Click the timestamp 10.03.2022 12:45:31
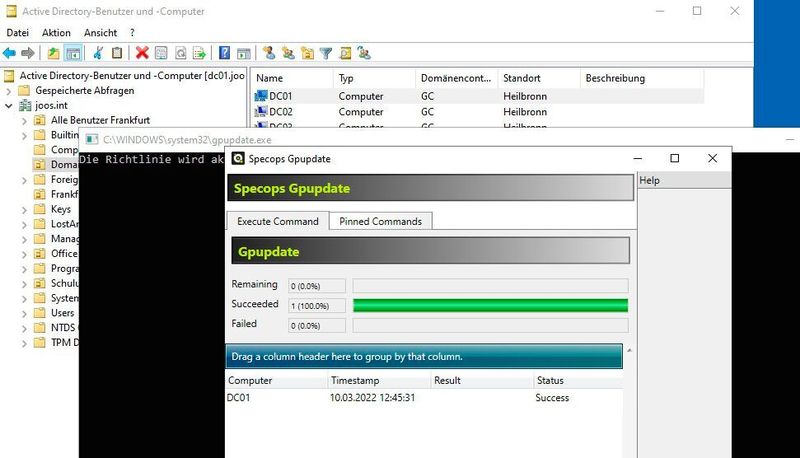 pos(372,398)
